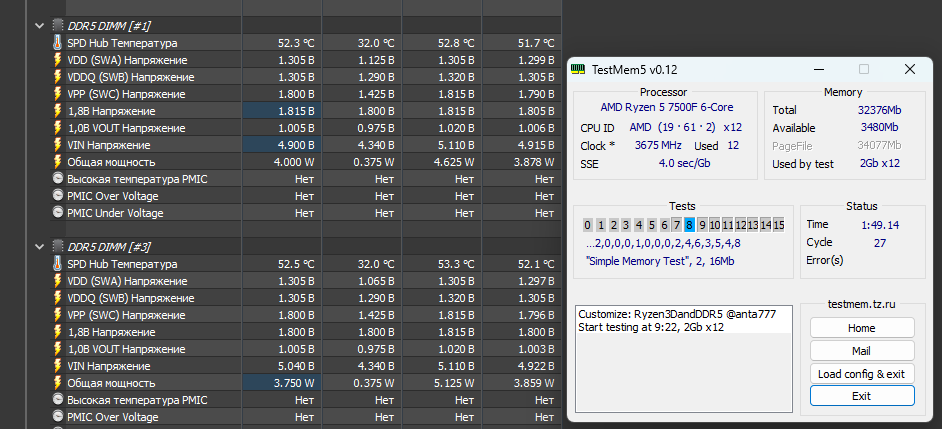Image resolution: width=942 pixels, height=429 pixels.
Task: Select the DDR5 DIMM [#3] group header
Action: pyautogui.click(x=109, y=246)
